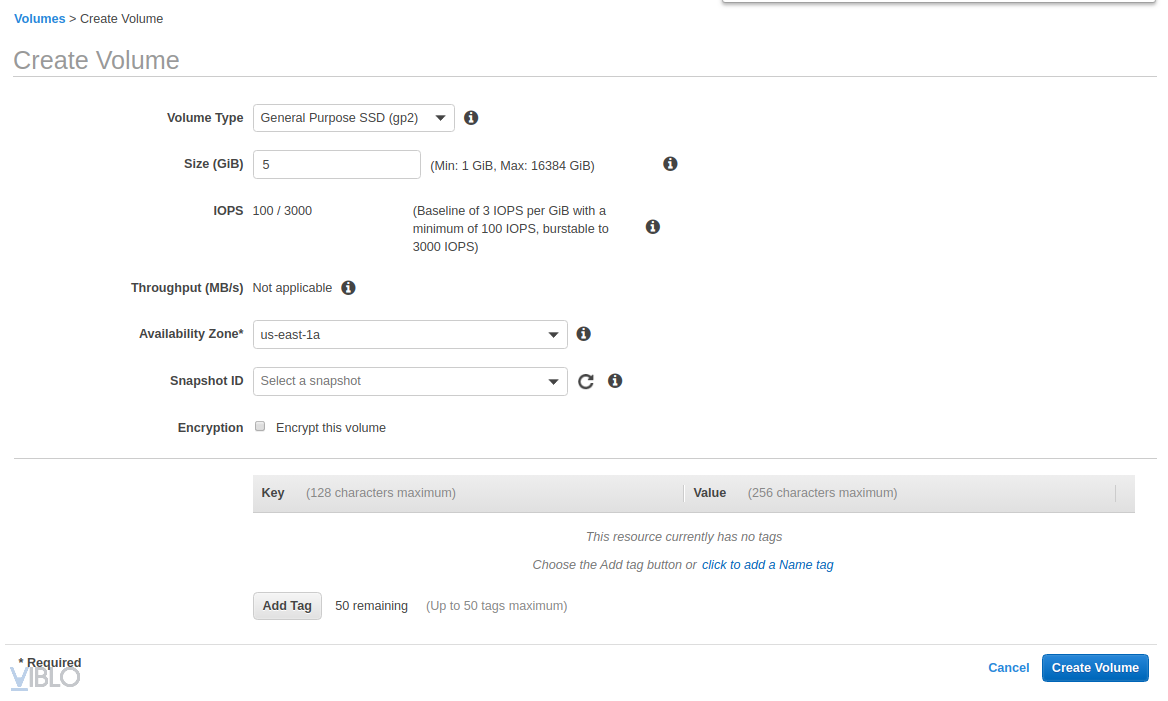Click the Size (GiB) input field

click(x=337, y=164)
